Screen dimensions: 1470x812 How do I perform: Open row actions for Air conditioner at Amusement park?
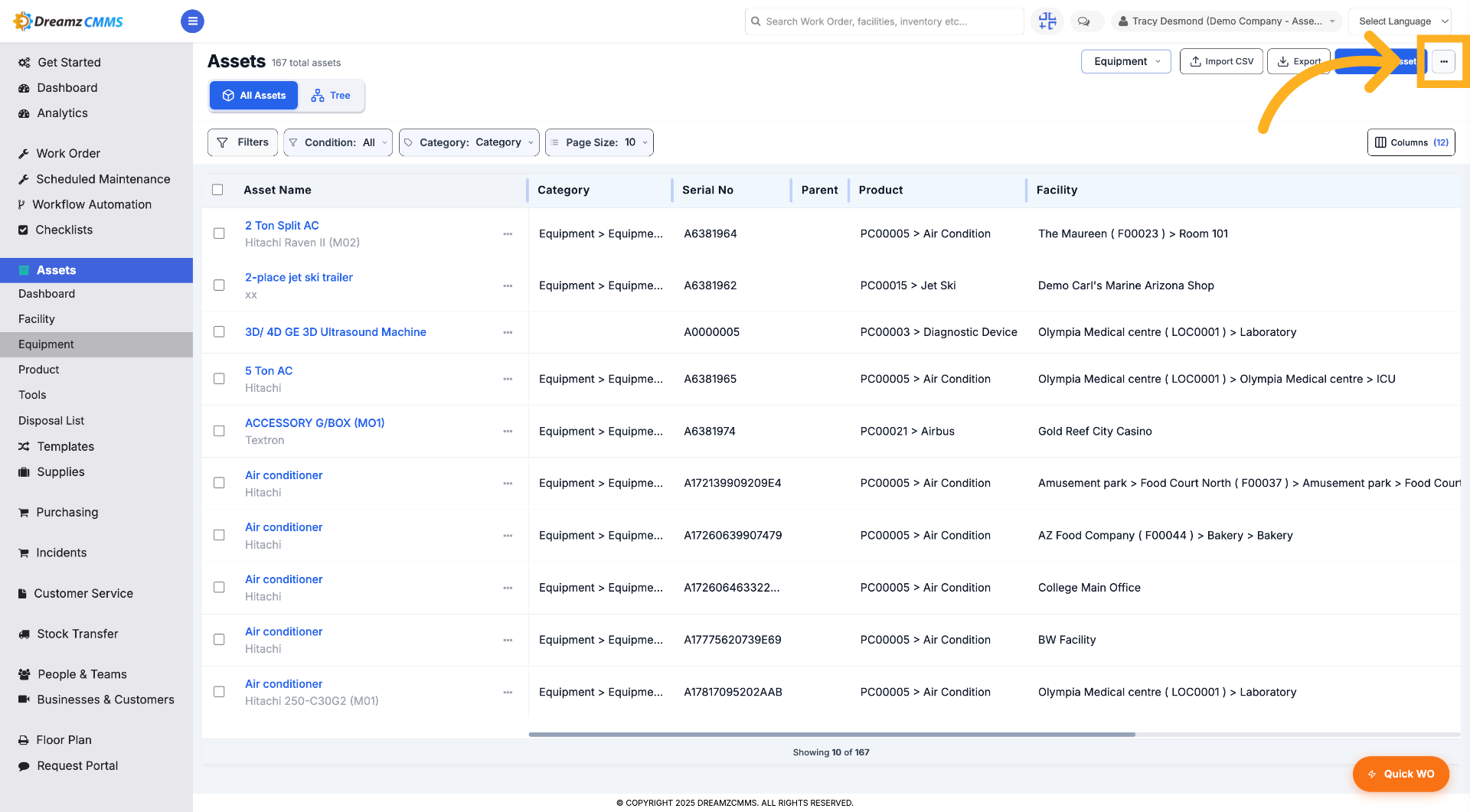(508, 484)
